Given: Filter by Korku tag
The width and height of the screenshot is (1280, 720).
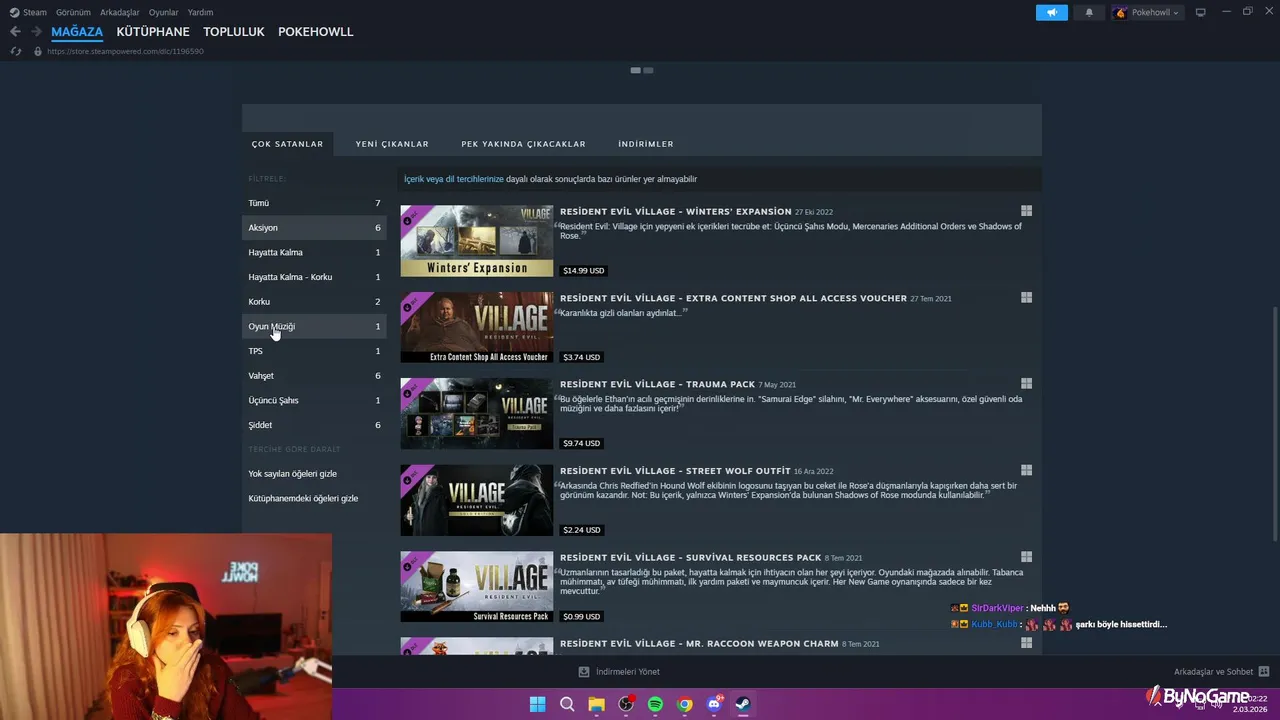Looking at the screenshot, I should pos(314,302).
